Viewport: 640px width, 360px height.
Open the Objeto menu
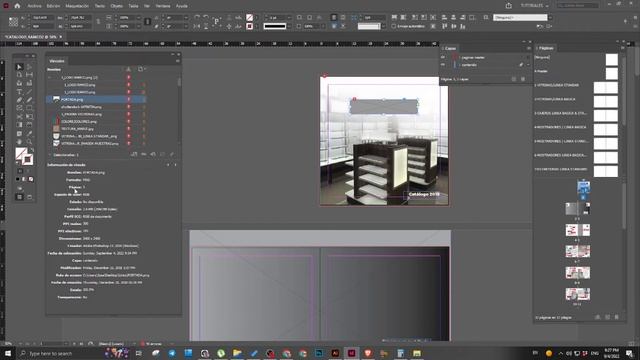tap(116, 6)
